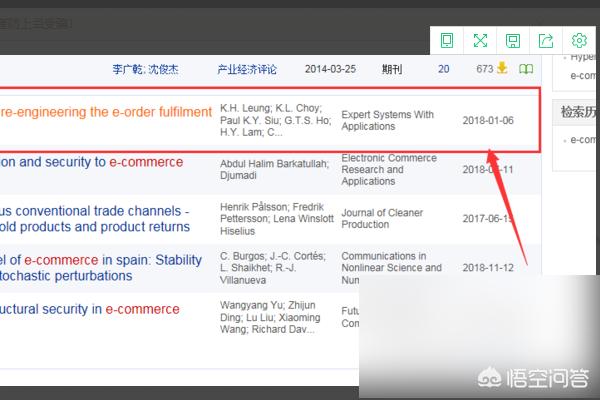This screenshot has height=400, width=600.
Task: Open the green book read icon
Action: [526, 69]
